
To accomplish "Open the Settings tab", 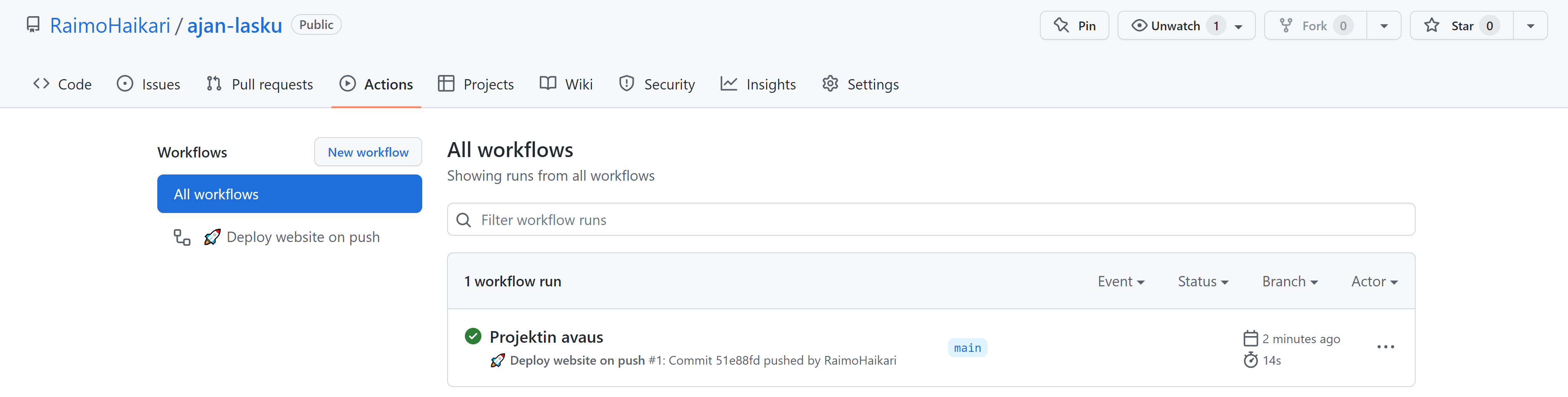I will click(x=860, y=84).
